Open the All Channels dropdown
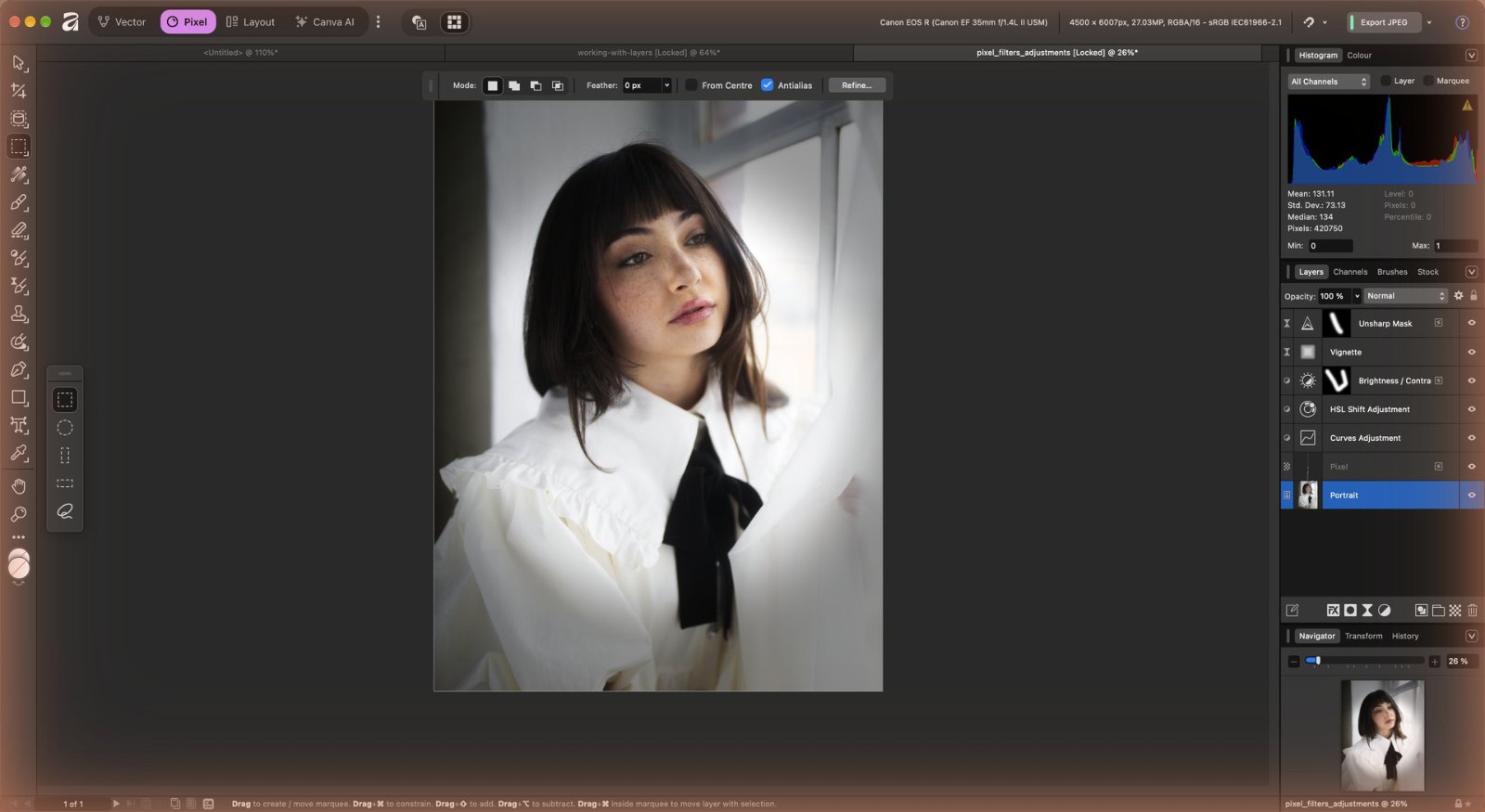The image size is (1485, 812). pos(1329,82)
